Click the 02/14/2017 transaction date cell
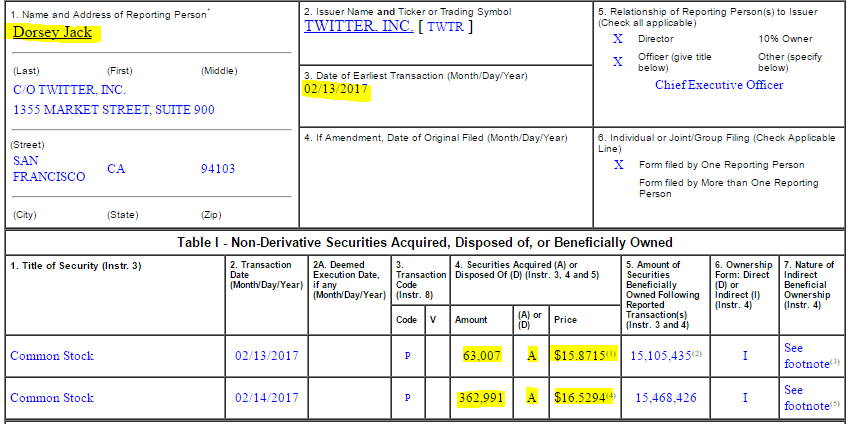 (267, 398)
